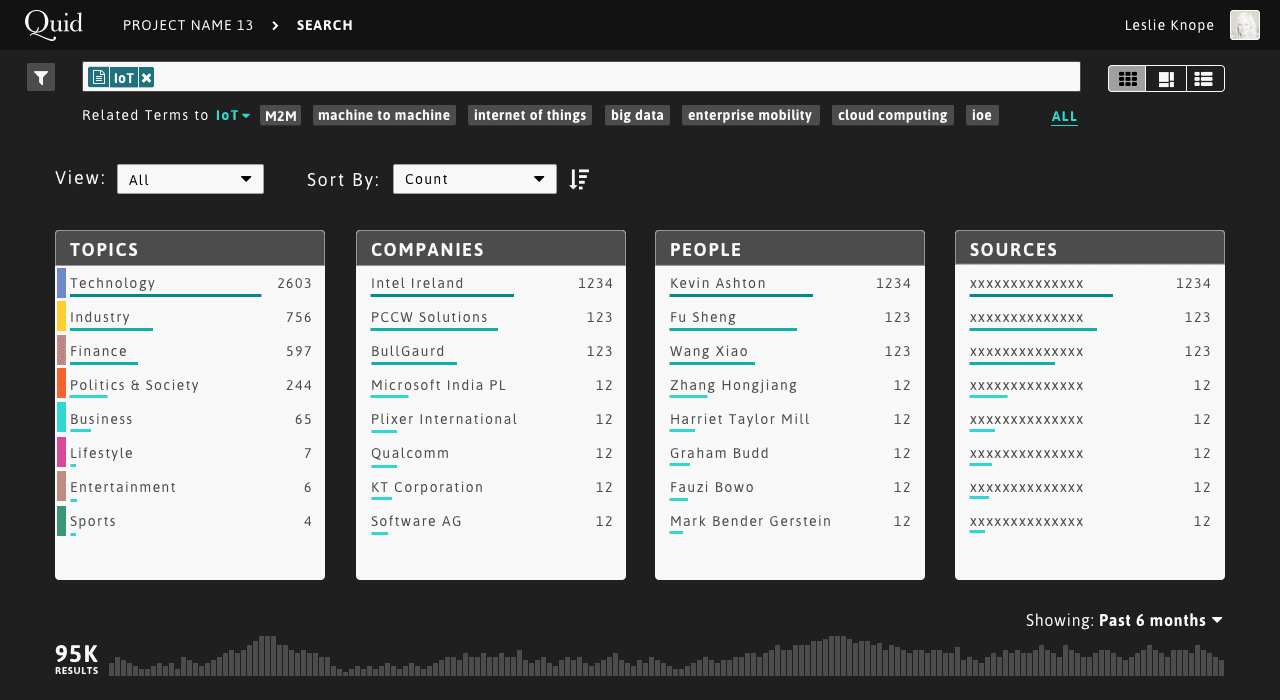1280x700 pixels.
Task: Add related term big data
Action: coord(637,116)
